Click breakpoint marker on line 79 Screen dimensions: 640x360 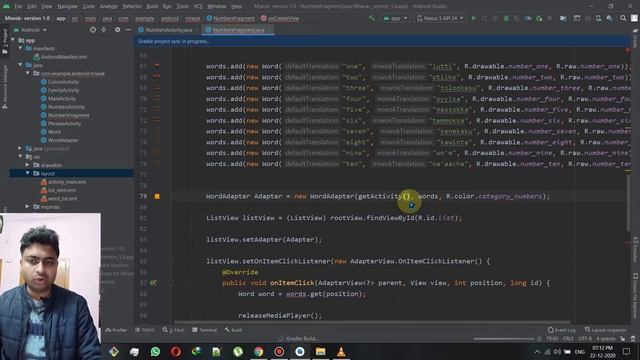click(157, 196)
